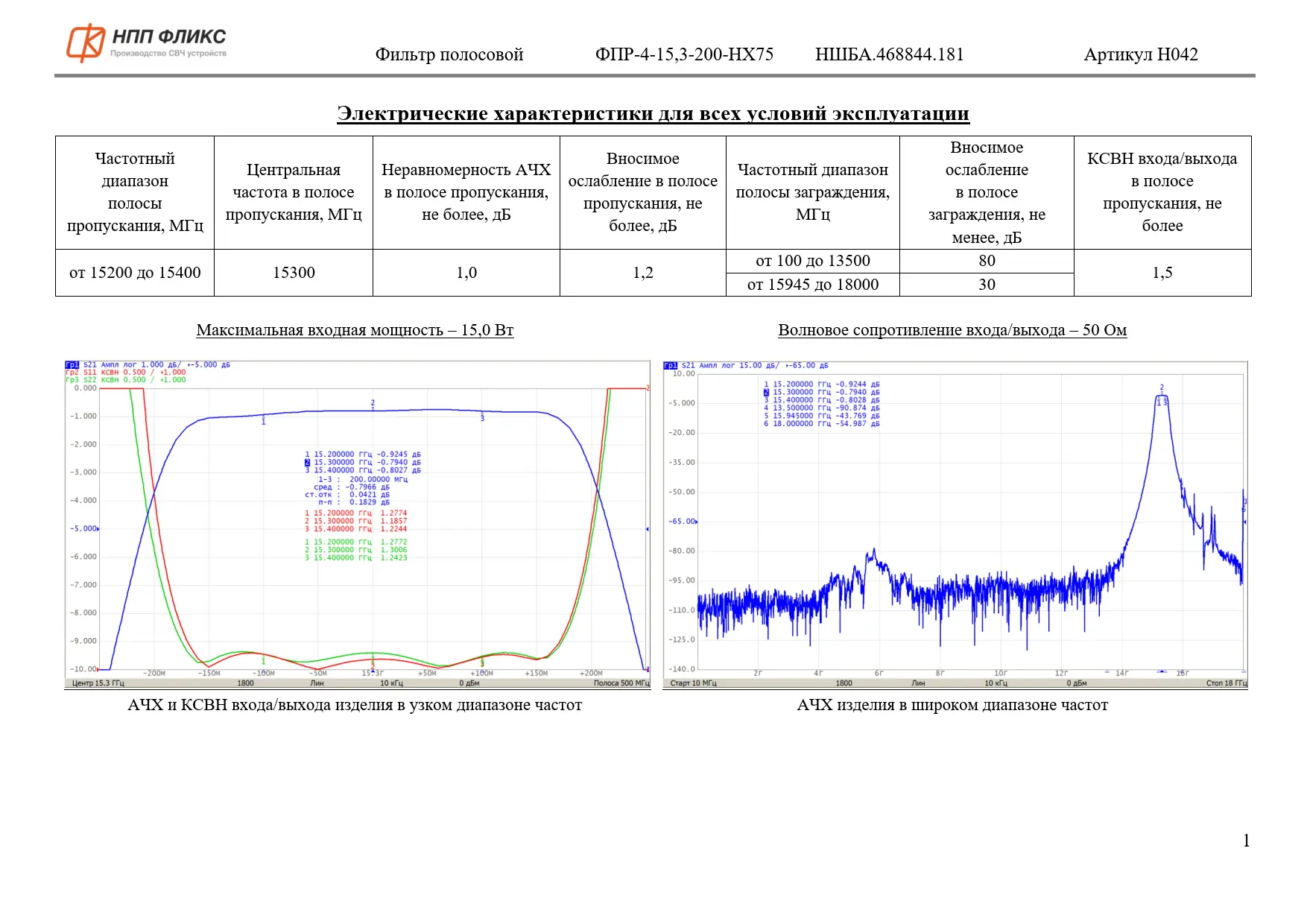Screen dimensions: 1307x924
Task: Click 'Центр 15.3 ГГц' in left chart status bar
Action: point(98,683)
